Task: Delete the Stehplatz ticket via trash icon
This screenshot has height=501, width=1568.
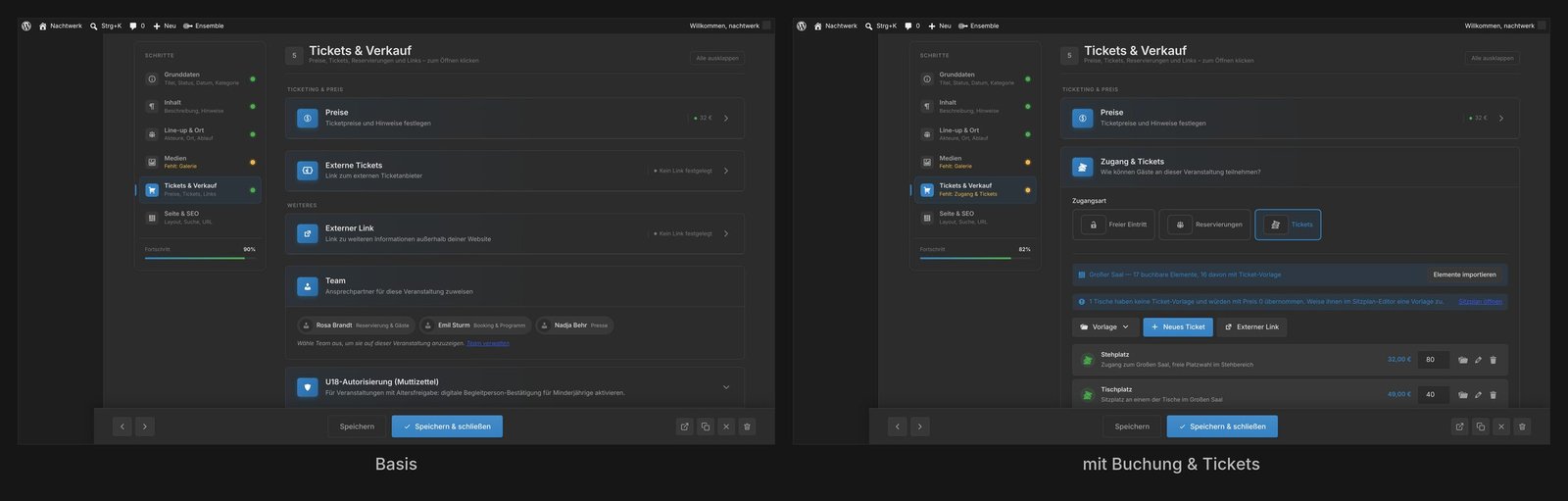Action: [1493, 360]
